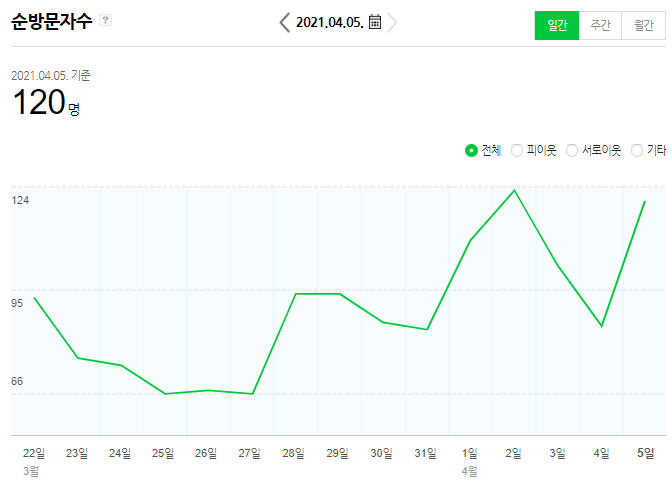
Task: Click the chart data point above 28일
Action: [x=296, y=294]
